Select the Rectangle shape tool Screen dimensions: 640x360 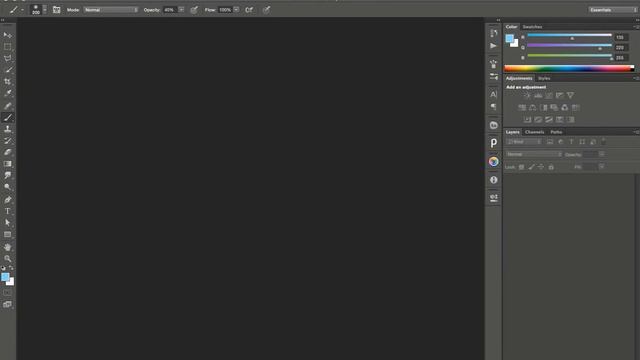pos(8,234)
